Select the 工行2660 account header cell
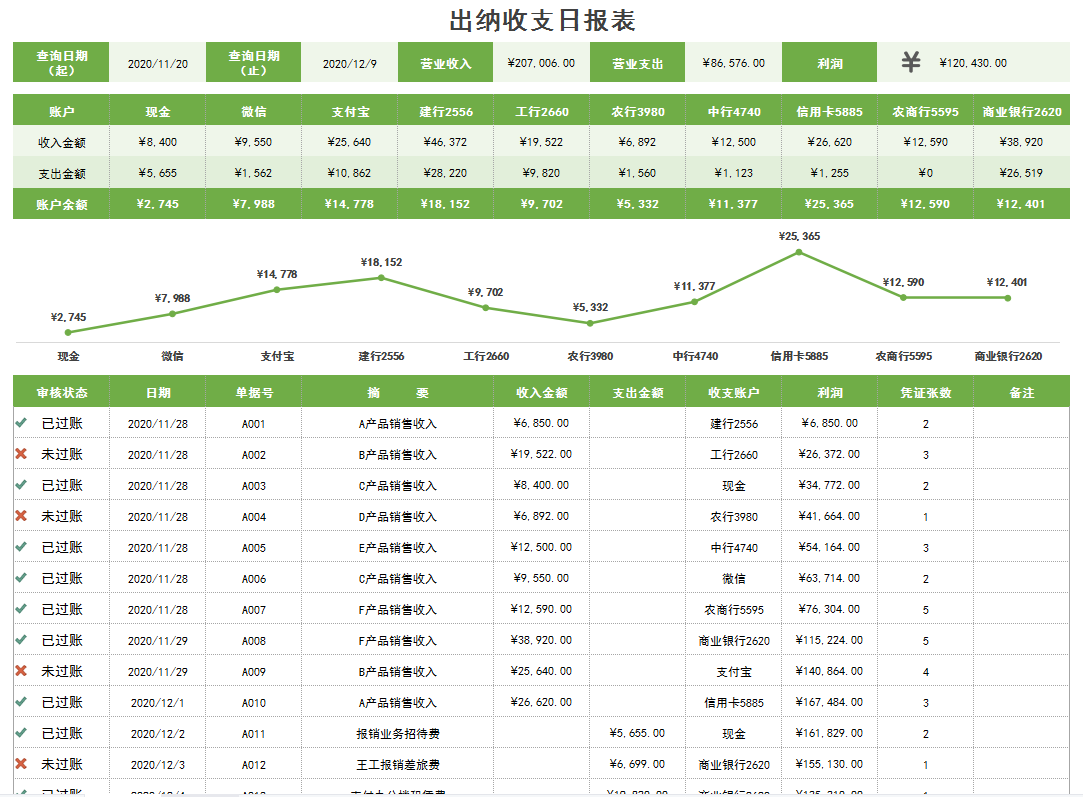Image resolution: width=1083 pixels, height=797 pixels. (x=542, y=111)
